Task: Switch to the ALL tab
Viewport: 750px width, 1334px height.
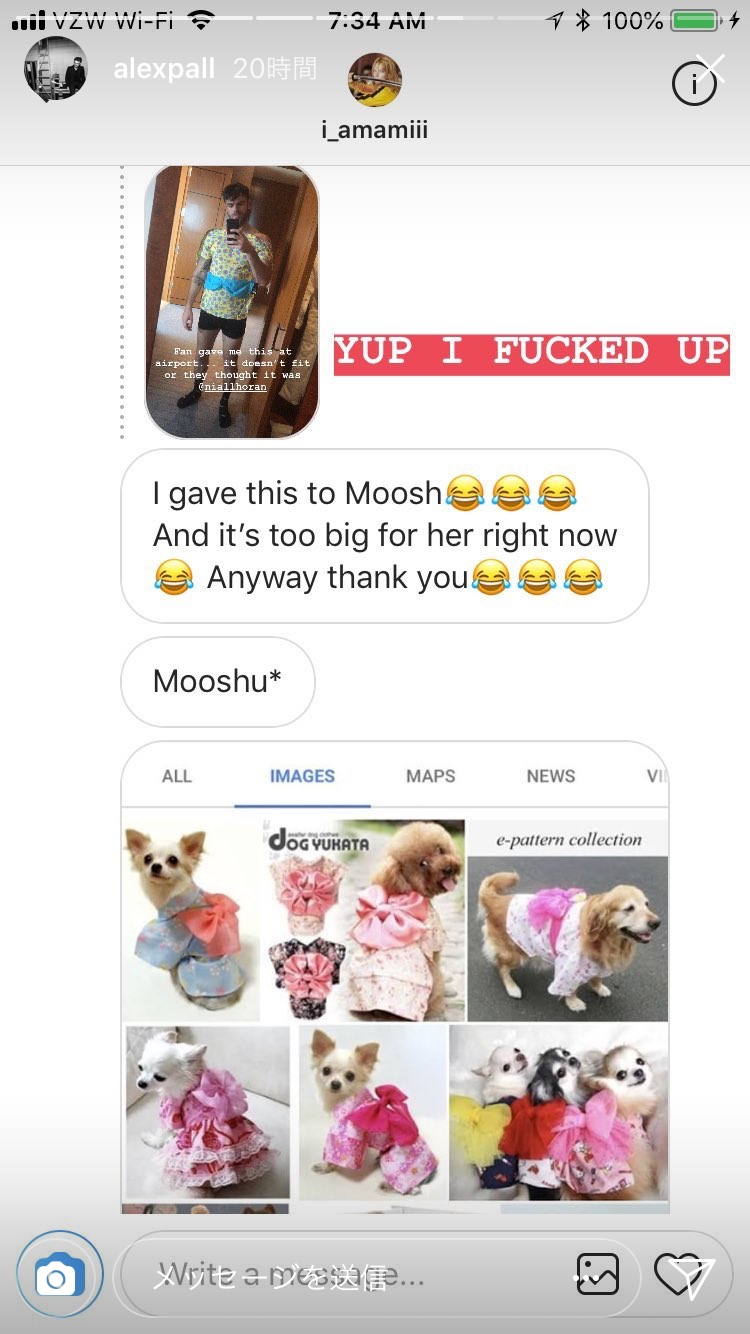Action: (177, 776)
